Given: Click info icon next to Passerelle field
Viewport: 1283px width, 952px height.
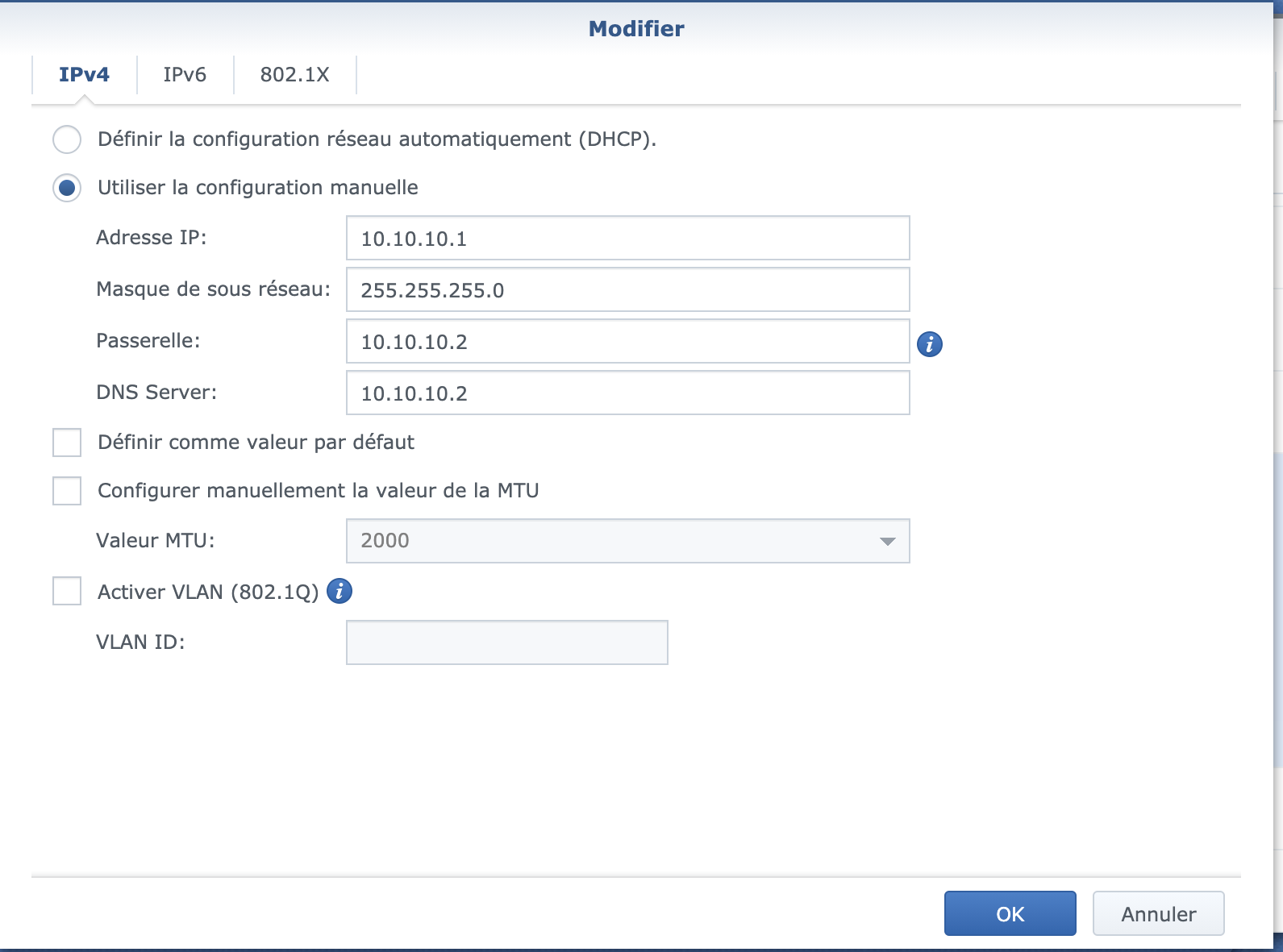Looking at the screenshot, I should pos(930,344).
